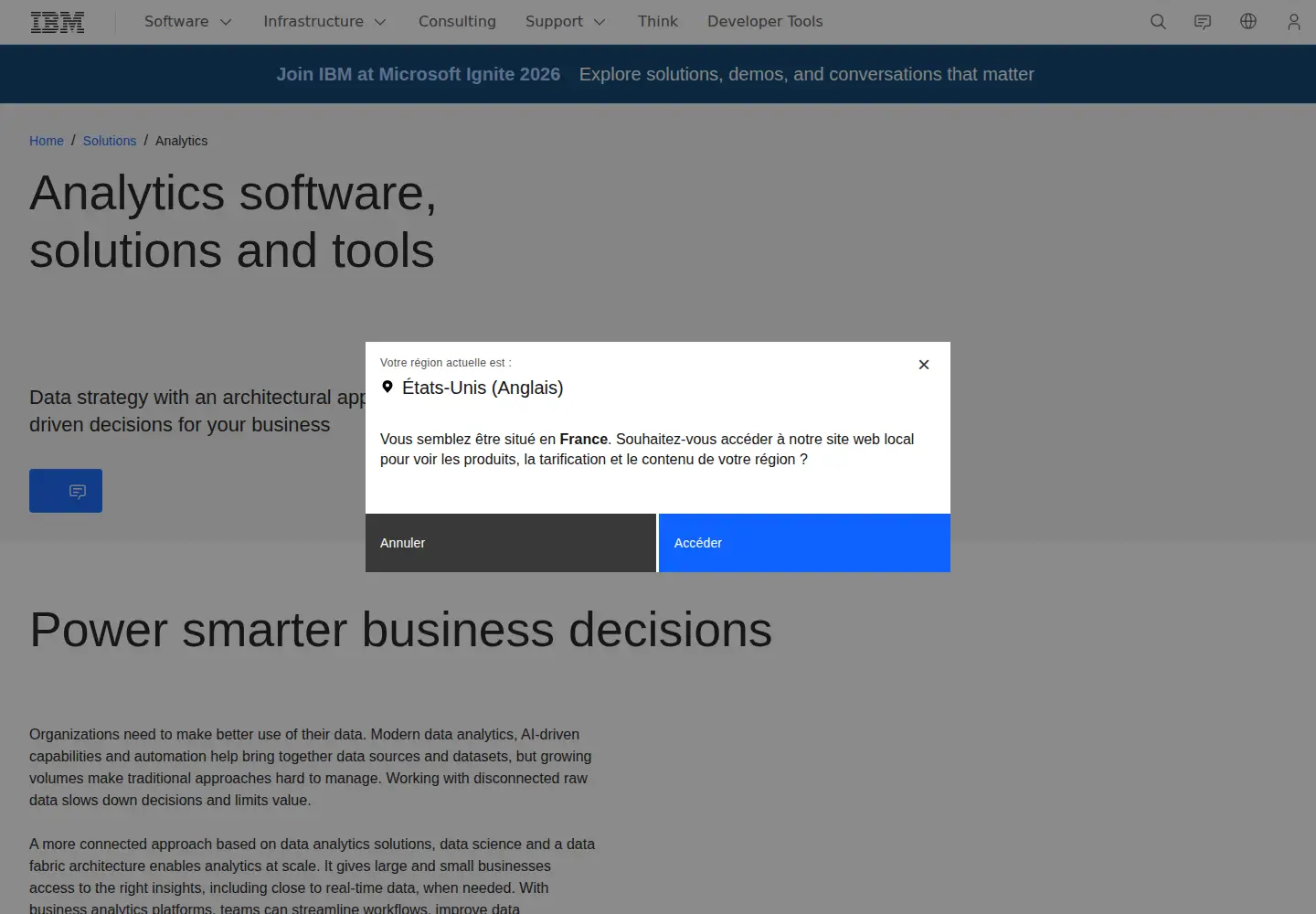Click the IBM logo
Screen dimensions: 1316x914
58,22
